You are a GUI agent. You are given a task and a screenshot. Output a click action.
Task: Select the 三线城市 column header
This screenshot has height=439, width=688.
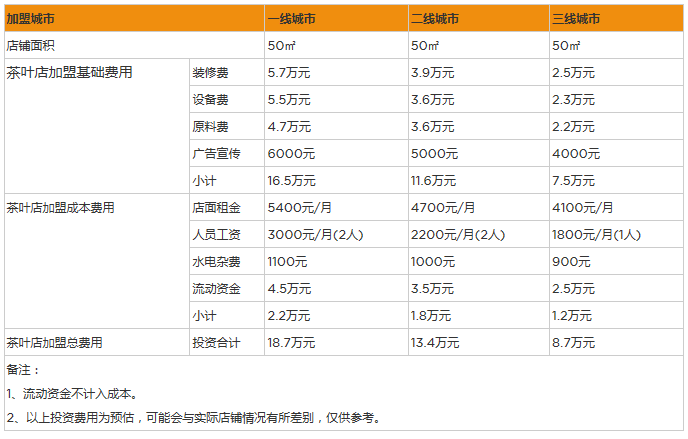pyautogui.click(x=577, y=19)
